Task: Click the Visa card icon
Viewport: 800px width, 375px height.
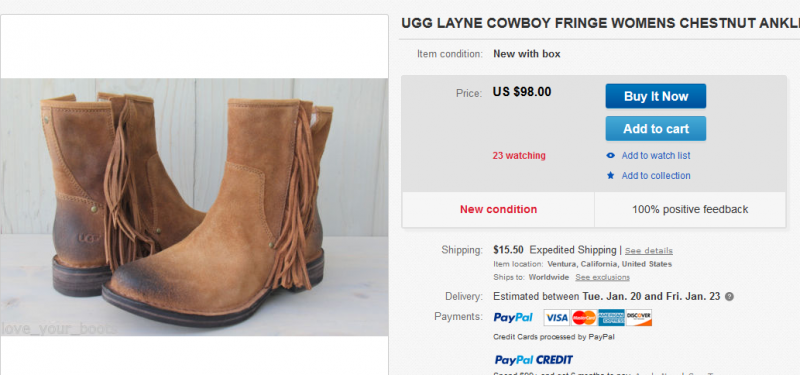Action: click(x=557, y=317)
